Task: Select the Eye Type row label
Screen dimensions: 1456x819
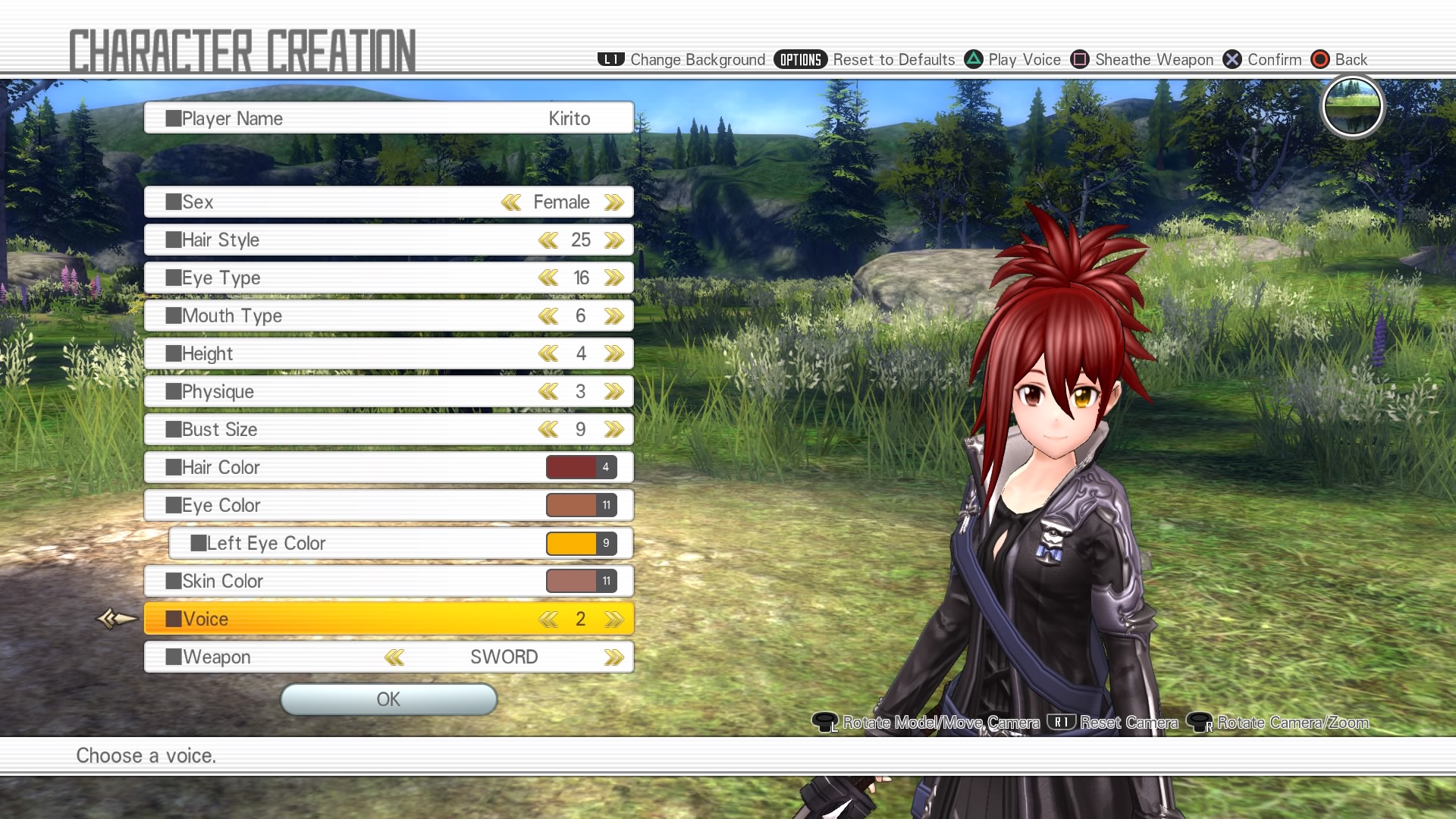Action: click(221, 278)
